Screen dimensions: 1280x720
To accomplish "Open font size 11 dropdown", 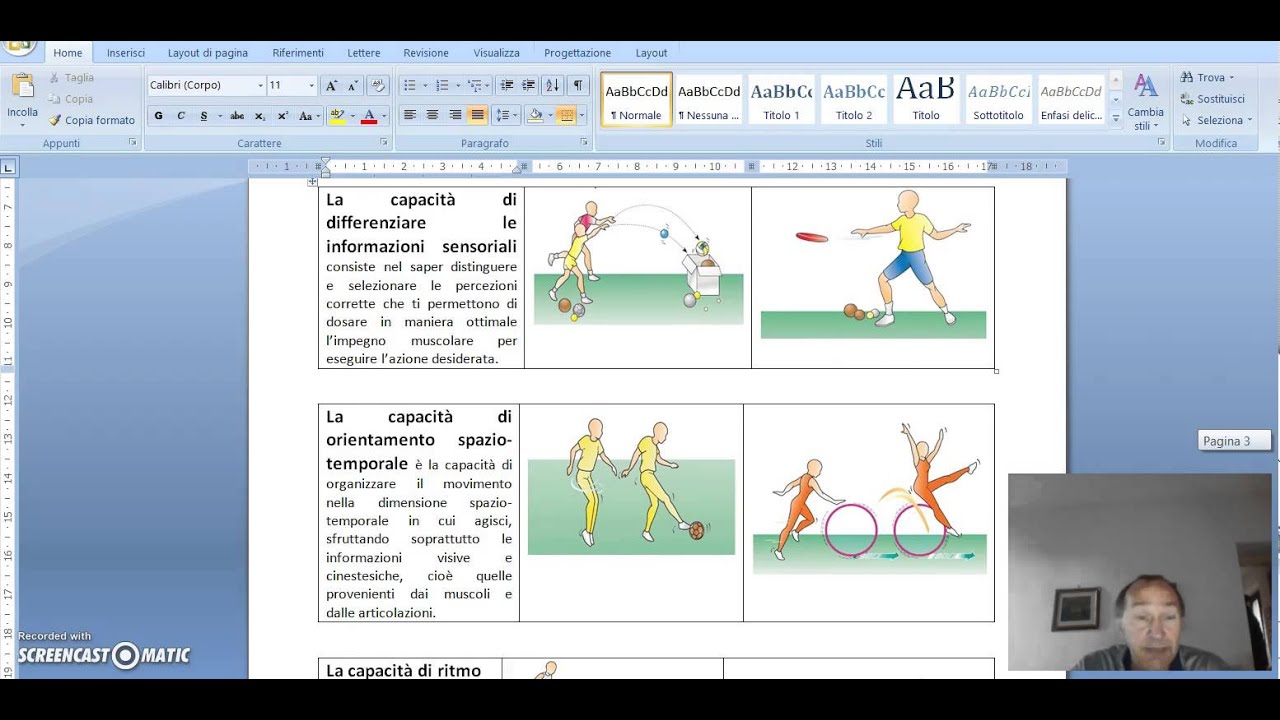I will point(311,86).
